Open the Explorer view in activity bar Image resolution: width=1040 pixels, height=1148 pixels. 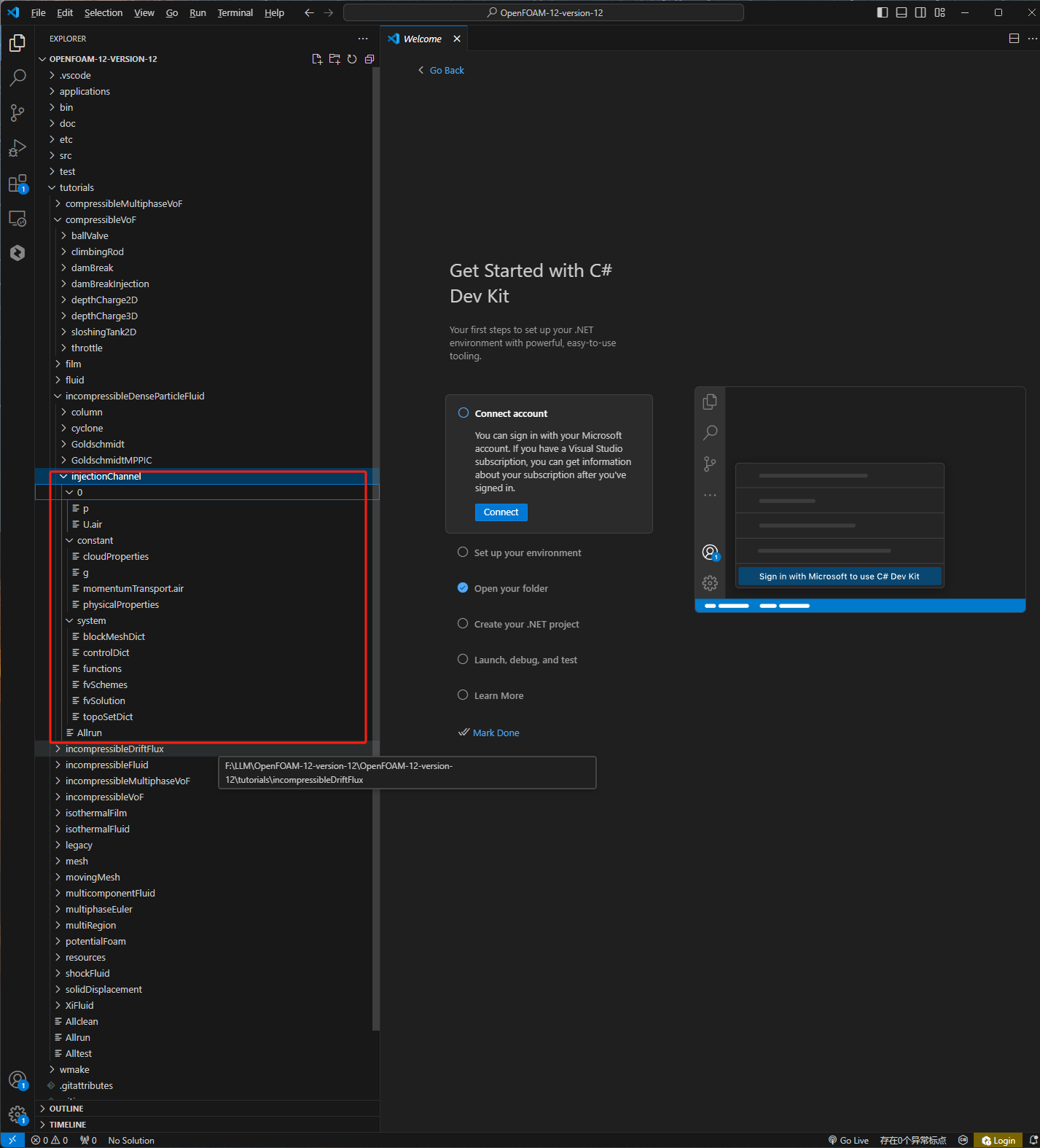17,43
